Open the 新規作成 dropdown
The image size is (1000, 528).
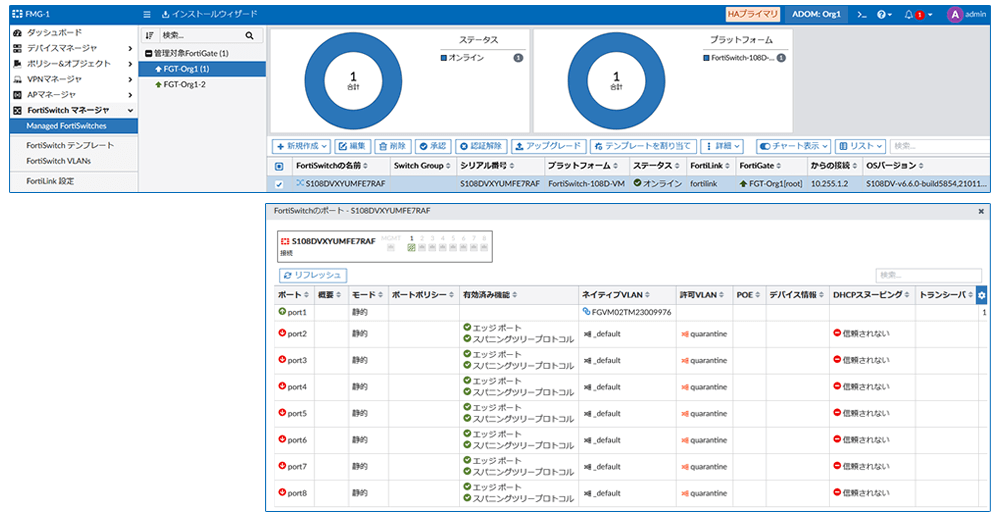[301, 146]
